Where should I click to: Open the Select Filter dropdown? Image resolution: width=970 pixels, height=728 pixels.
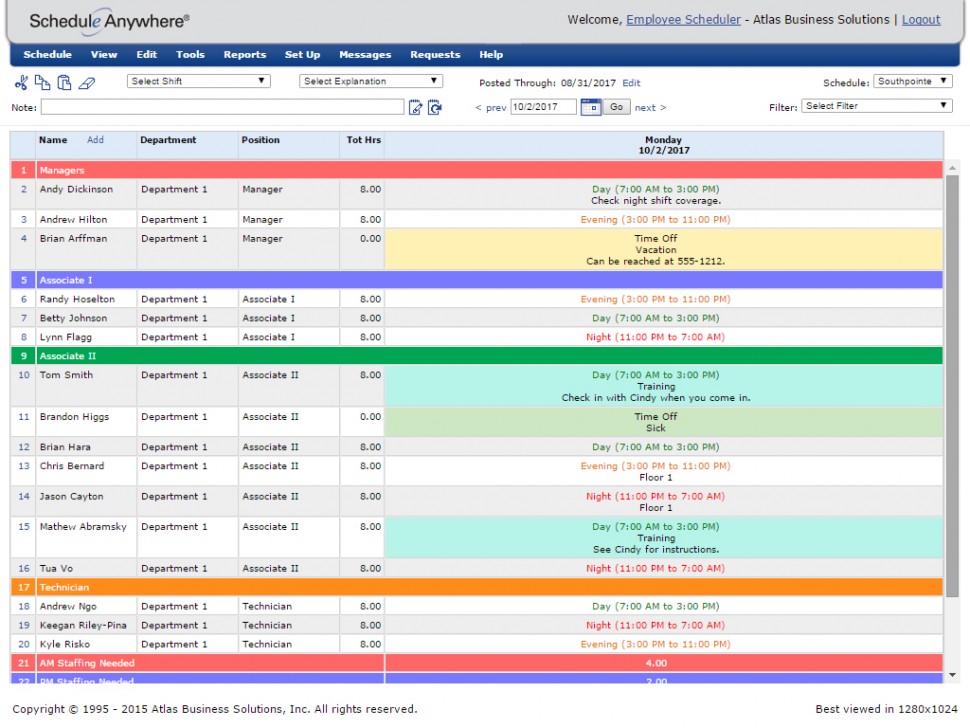(877, 106)
